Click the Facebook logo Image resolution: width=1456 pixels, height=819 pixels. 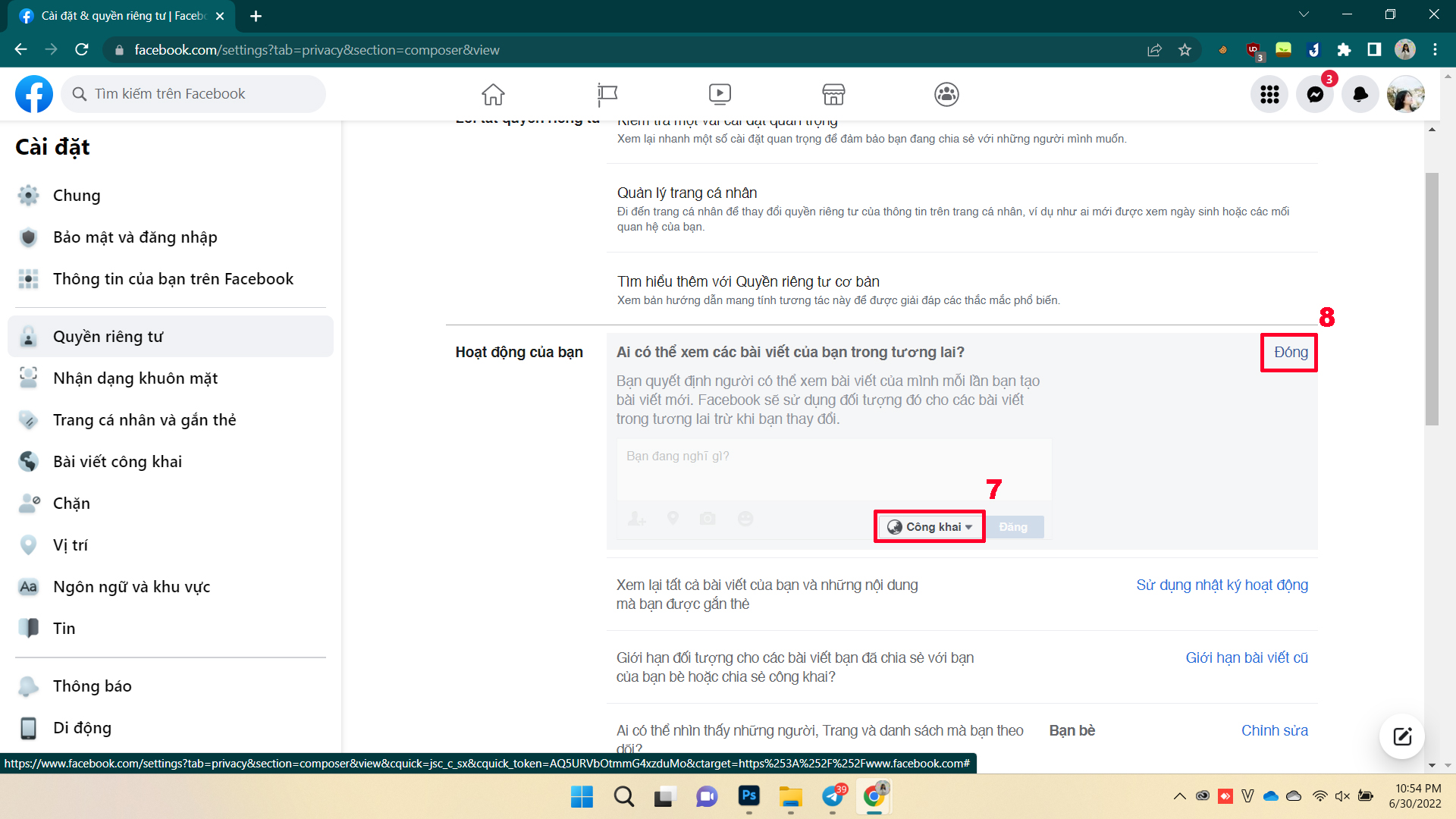coord(34,94)
